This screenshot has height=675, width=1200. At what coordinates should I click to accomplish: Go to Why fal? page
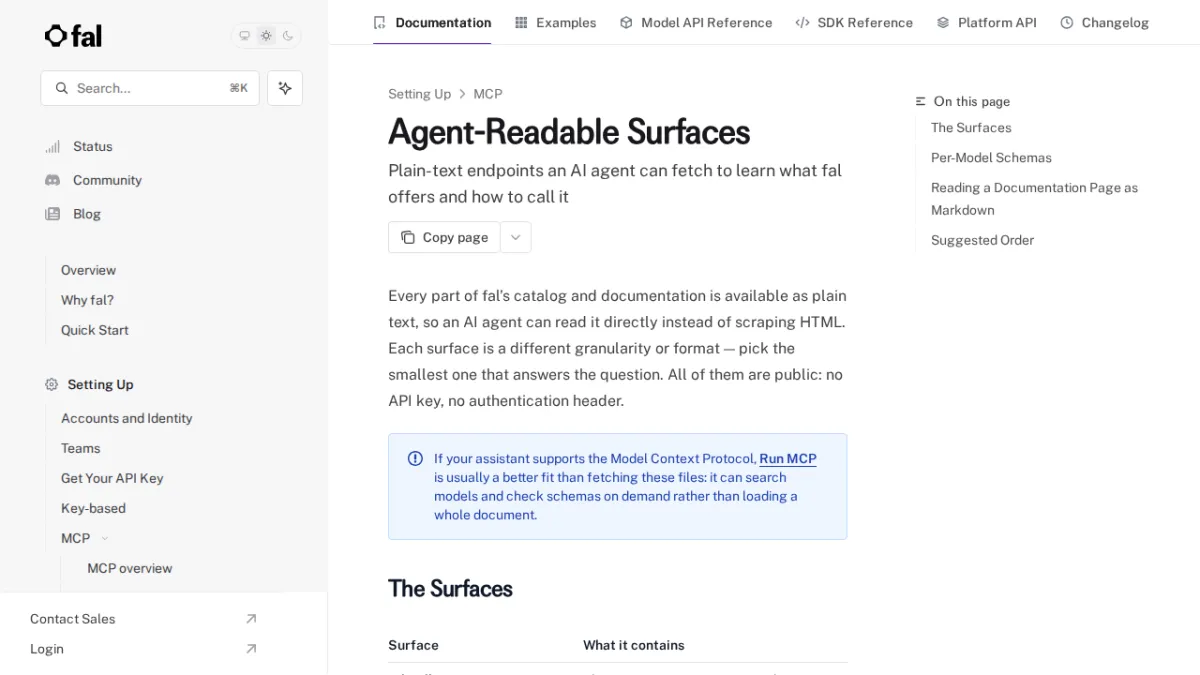pyautogui.click(x=87, y=300)
